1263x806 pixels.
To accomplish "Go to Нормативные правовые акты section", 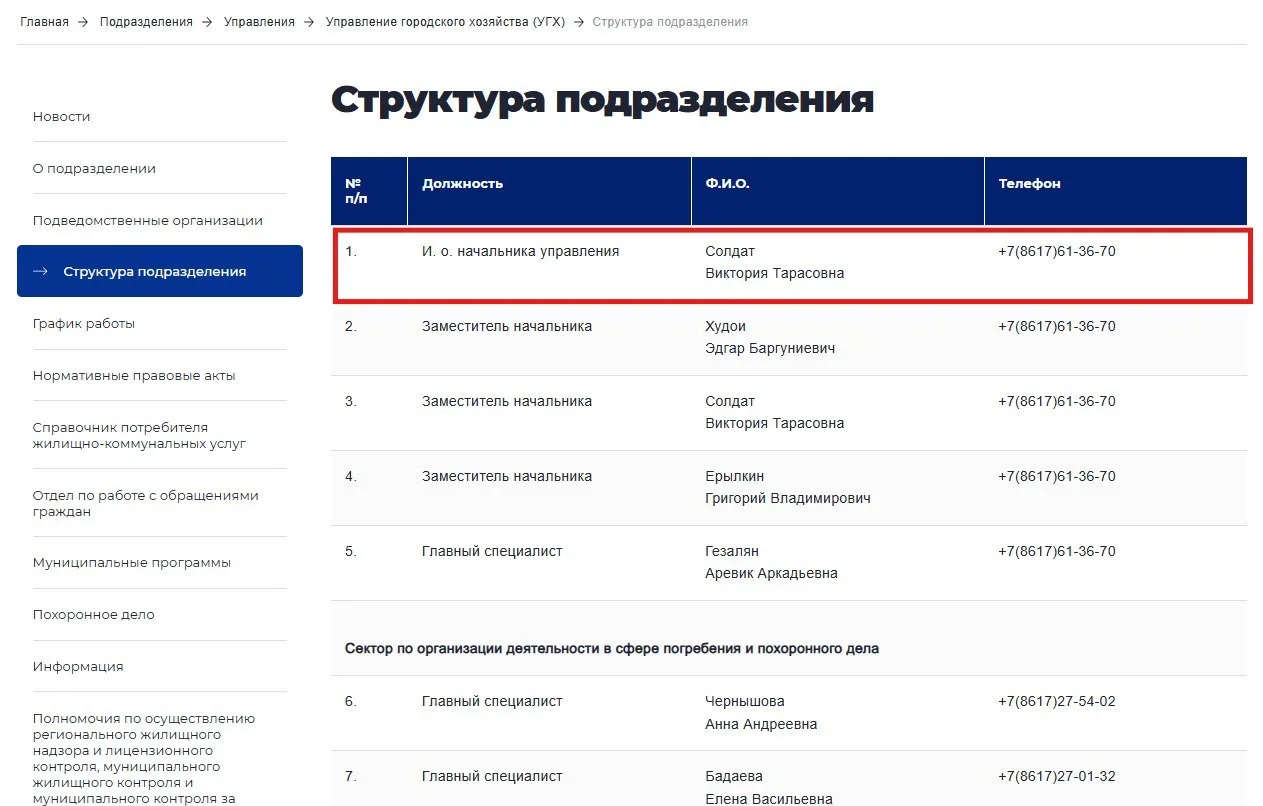I will (x=134, y=376).
